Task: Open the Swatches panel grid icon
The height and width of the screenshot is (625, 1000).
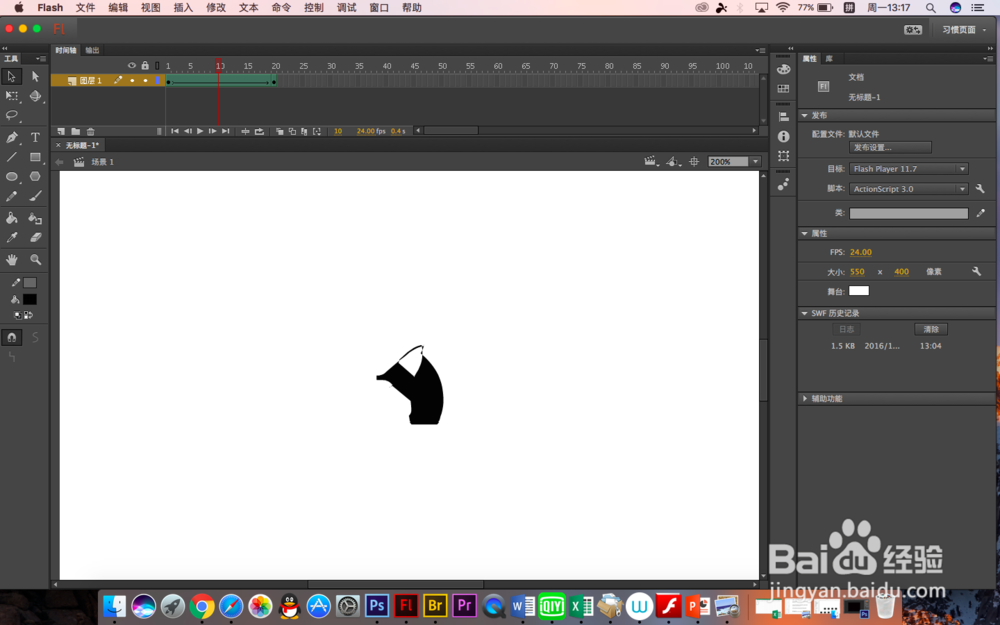Action: pos(784,89)
